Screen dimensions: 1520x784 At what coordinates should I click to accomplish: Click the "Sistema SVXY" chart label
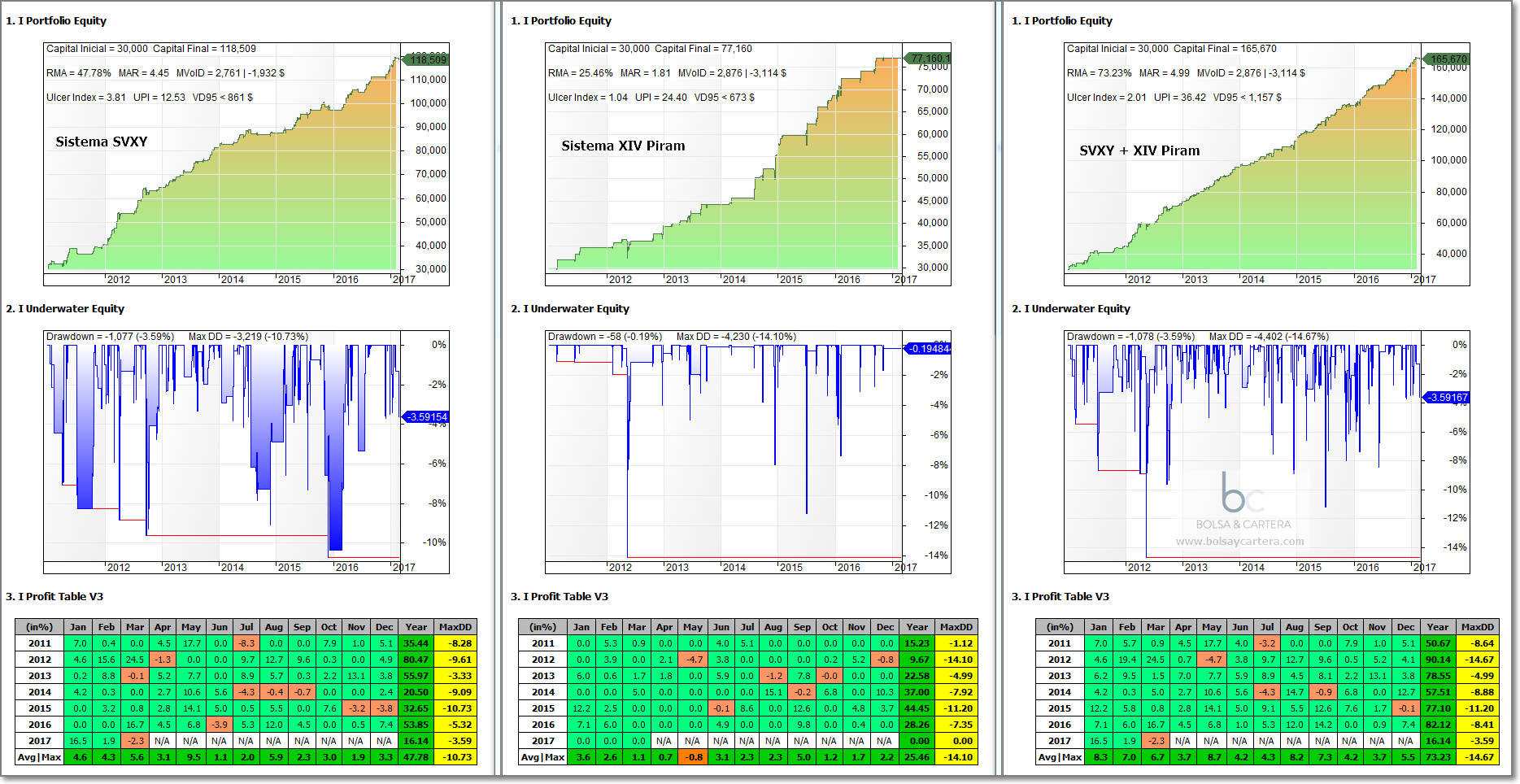(102, 142)
